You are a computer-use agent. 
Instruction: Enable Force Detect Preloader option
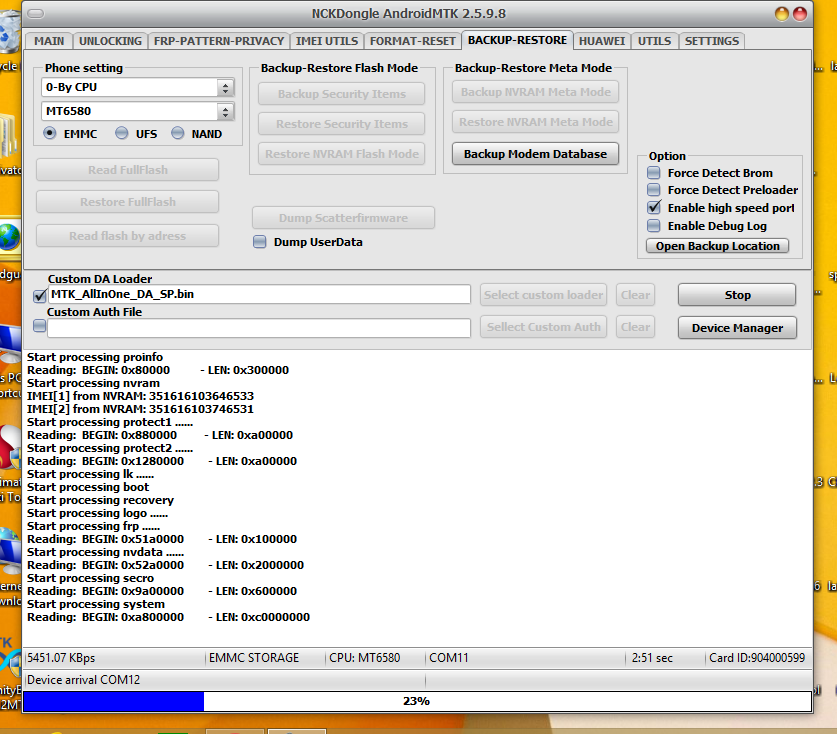pos(653,190)
